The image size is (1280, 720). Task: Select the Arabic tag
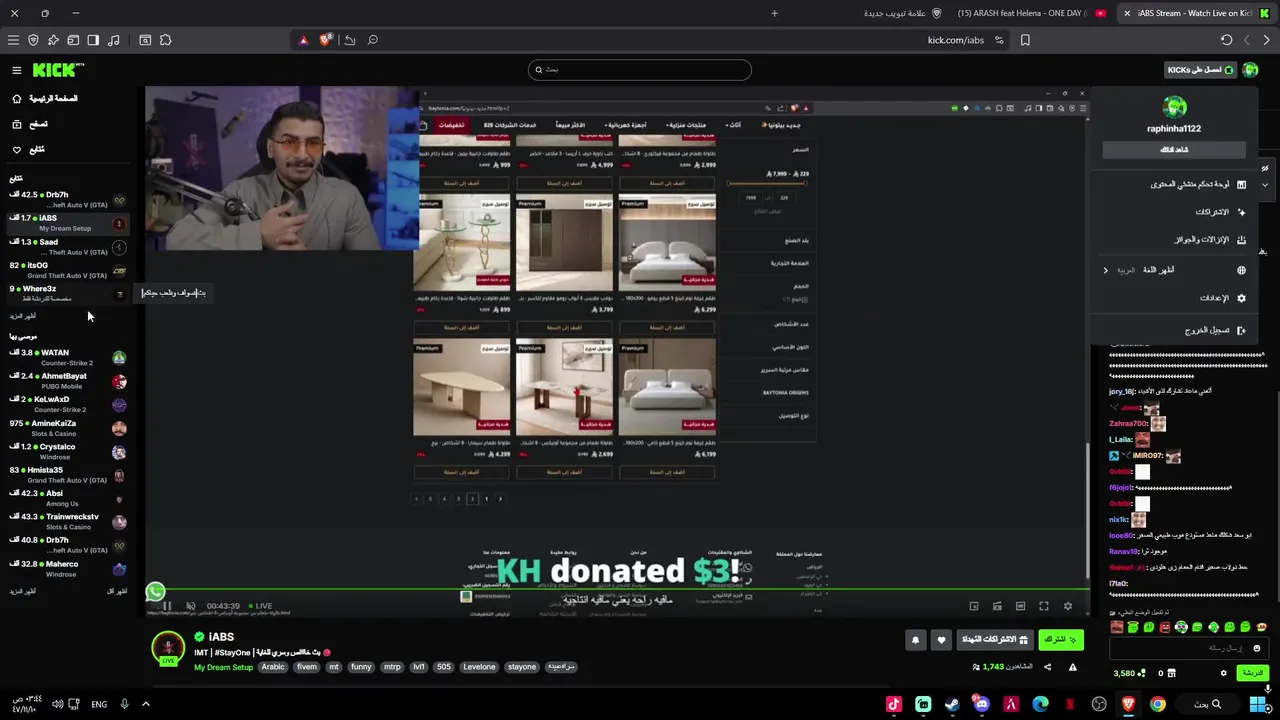tap(273, 667)
